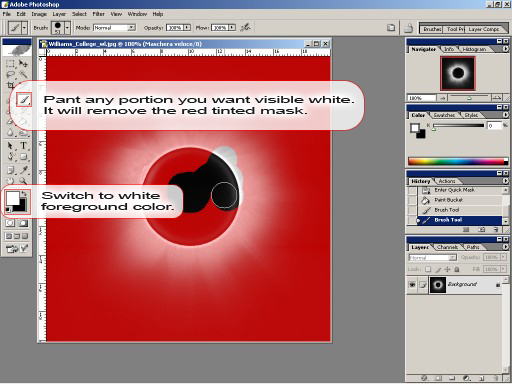Select the Lasso tool

(10, 74)
